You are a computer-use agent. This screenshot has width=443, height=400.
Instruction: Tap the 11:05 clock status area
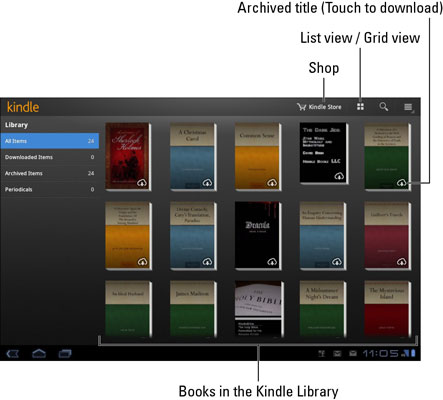(x=380, y=353)
